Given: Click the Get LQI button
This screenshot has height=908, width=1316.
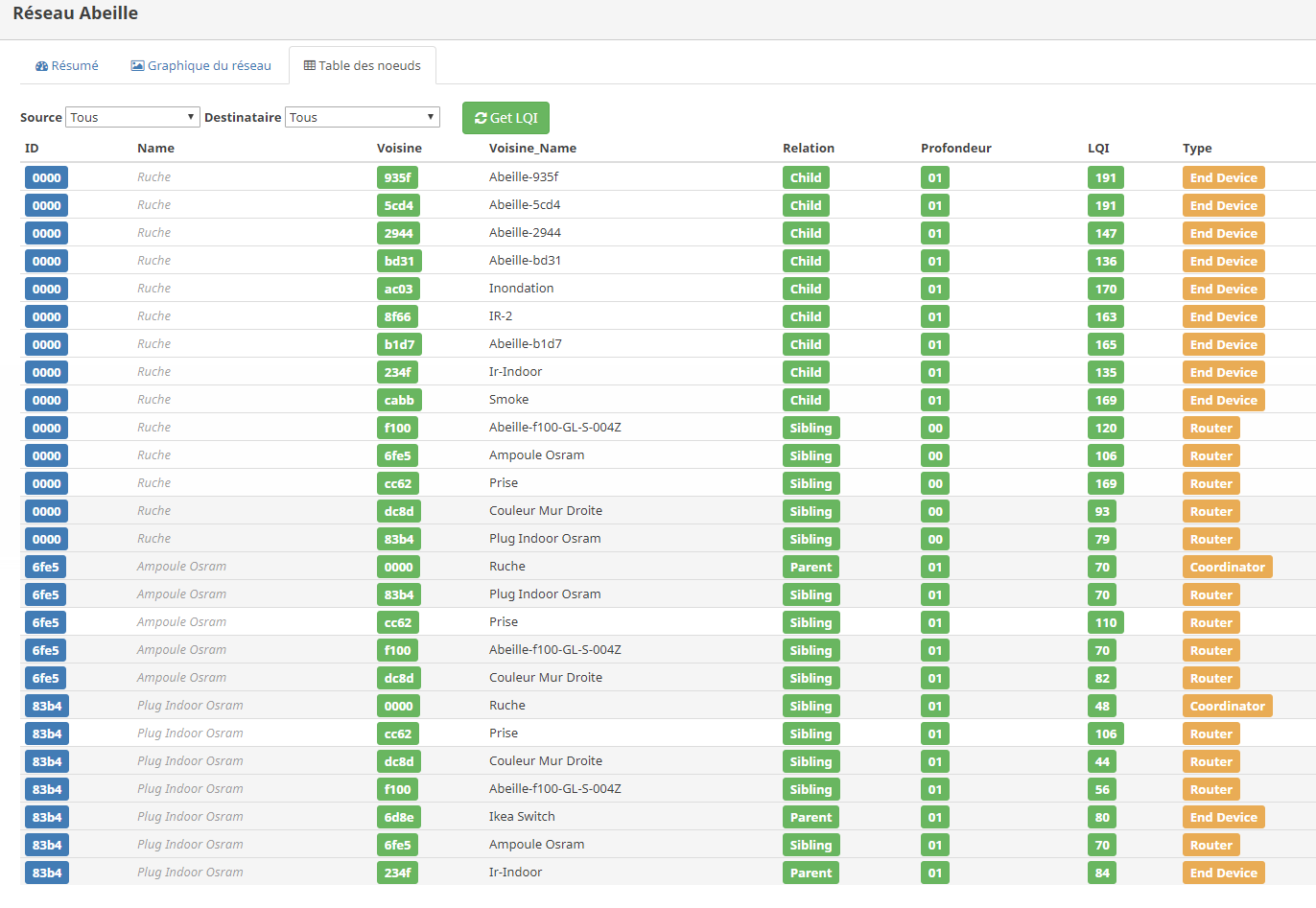Looking at the screenshot, I should [x=505, y=118].
